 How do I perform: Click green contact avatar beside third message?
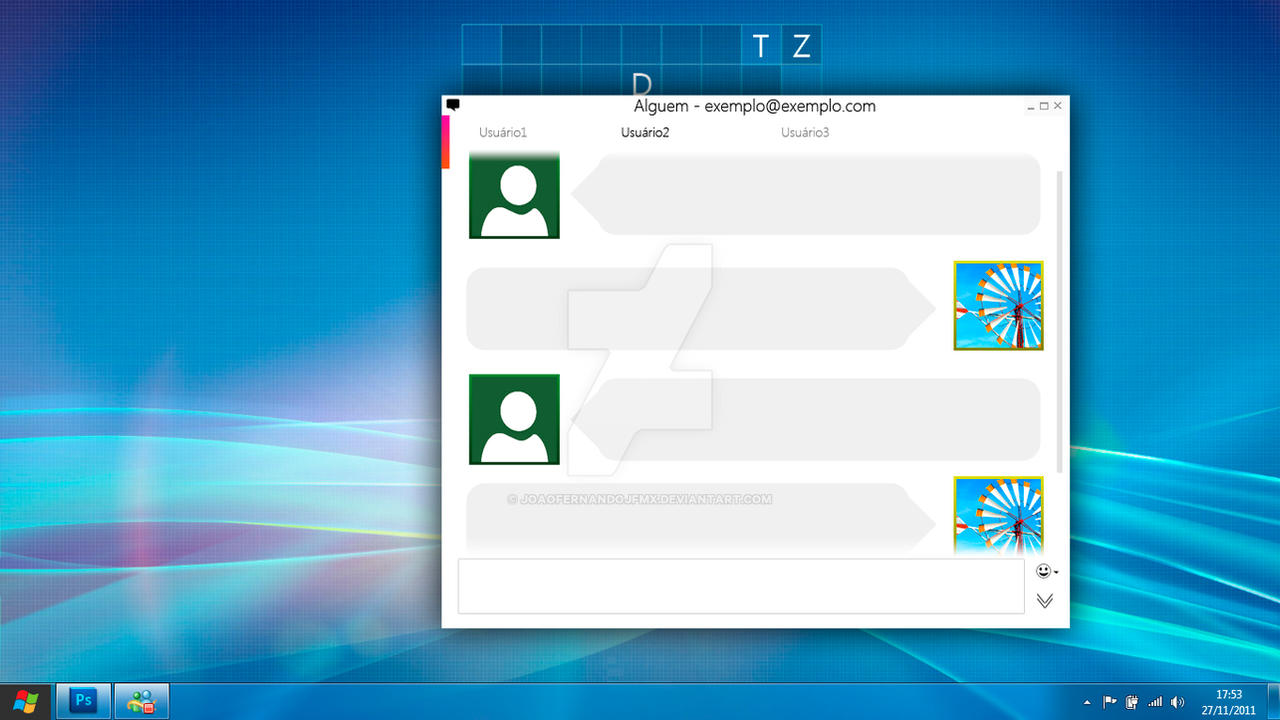(x=514, y=419)
